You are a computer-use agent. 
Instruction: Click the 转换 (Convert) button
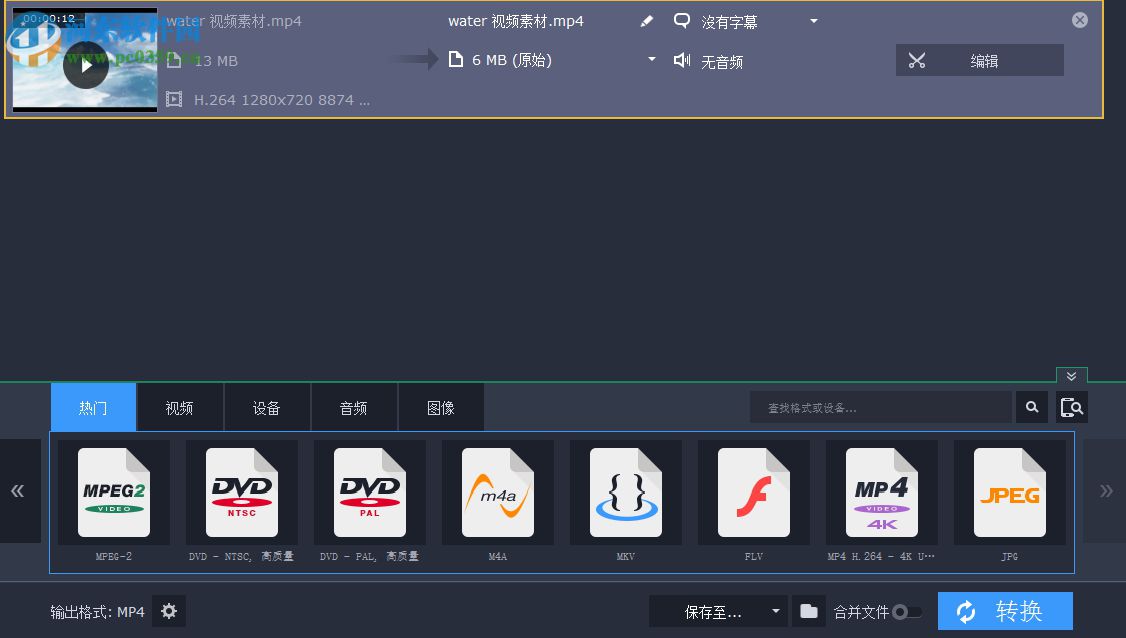point(1004,611)
